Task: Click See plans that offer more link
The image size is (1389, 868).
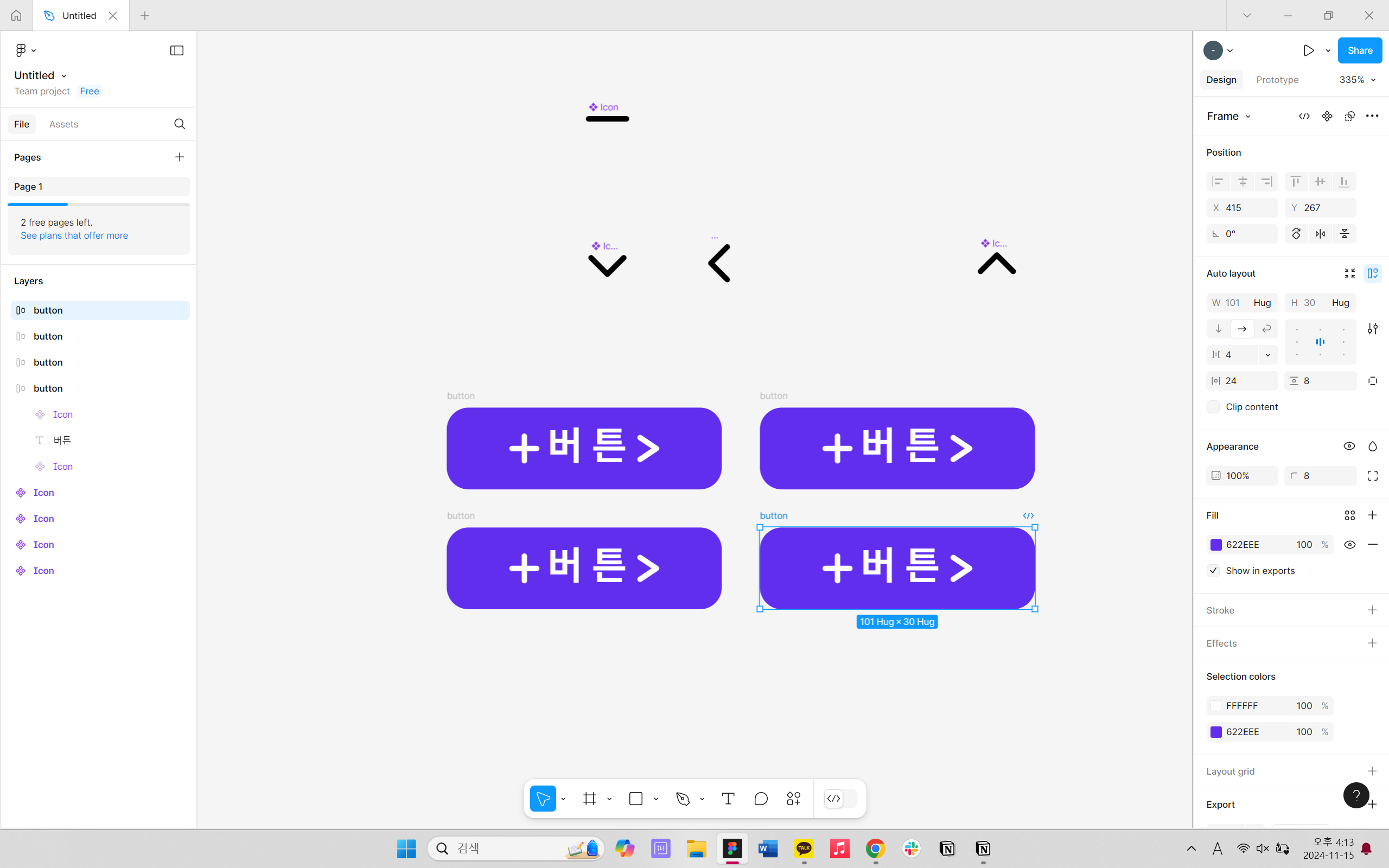Action: tap(74, 235)
